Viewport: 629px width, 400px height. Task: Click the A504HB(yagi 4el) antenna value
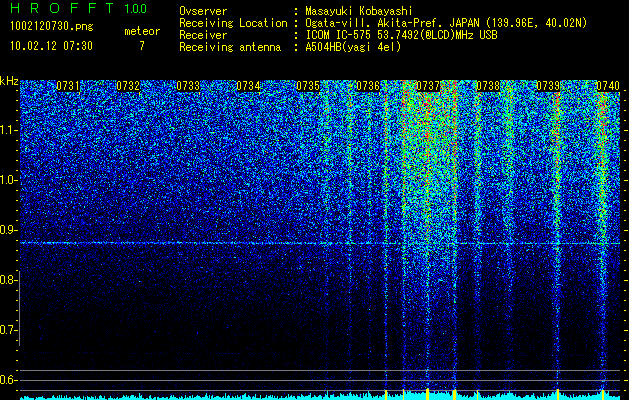pyautogui.click(x=353, y=47)
